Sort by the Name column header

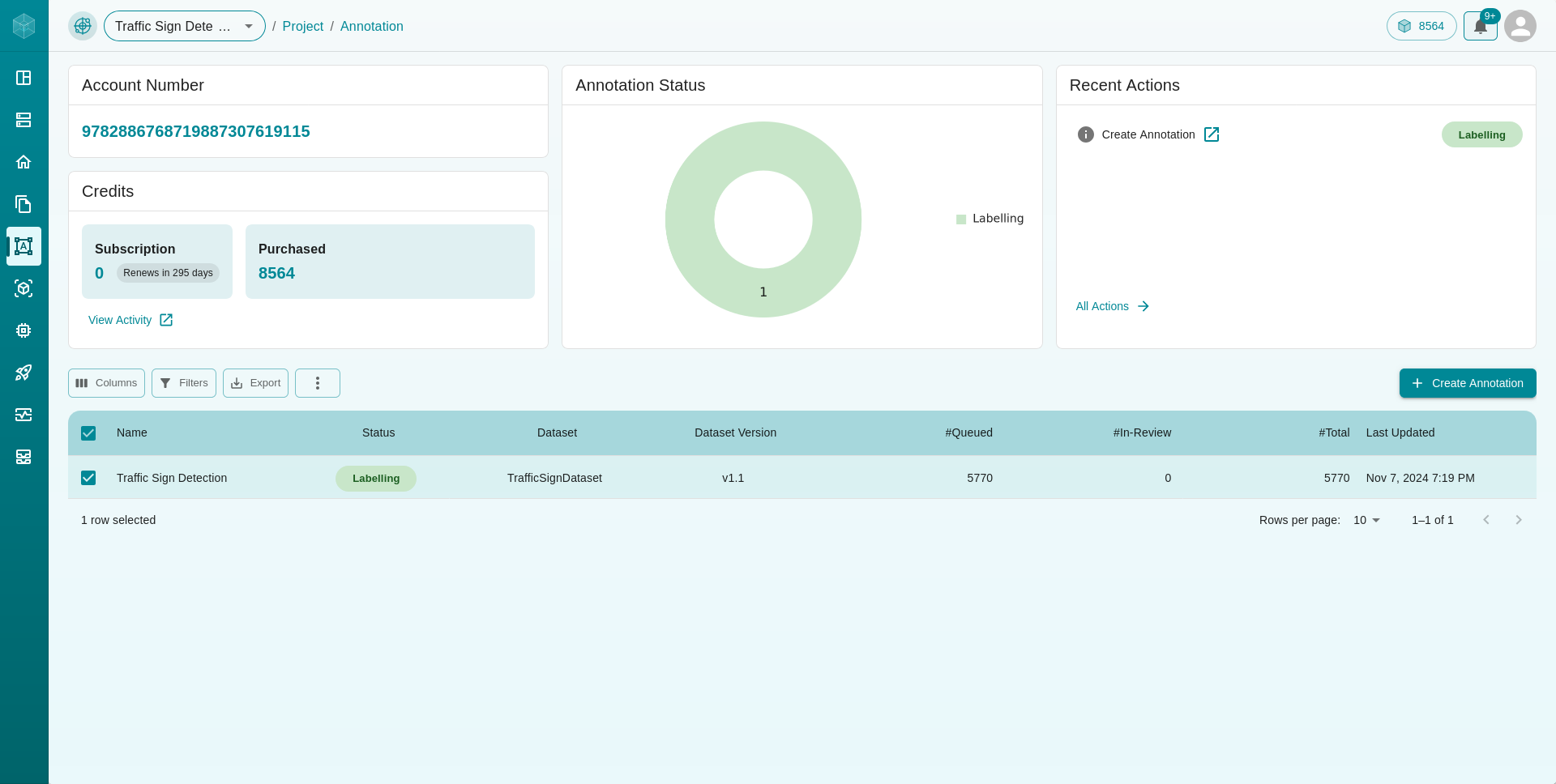132,432
